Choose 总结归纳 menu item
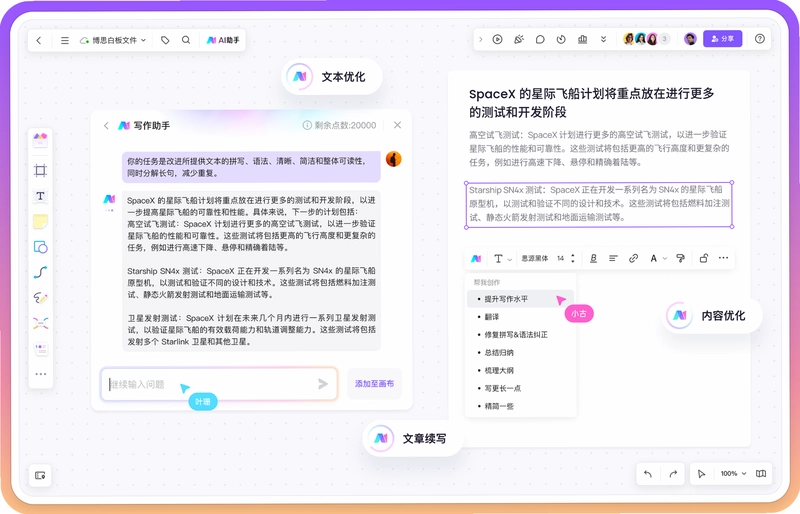This screenshot has width=800, height=514. (x=520, y=353)
